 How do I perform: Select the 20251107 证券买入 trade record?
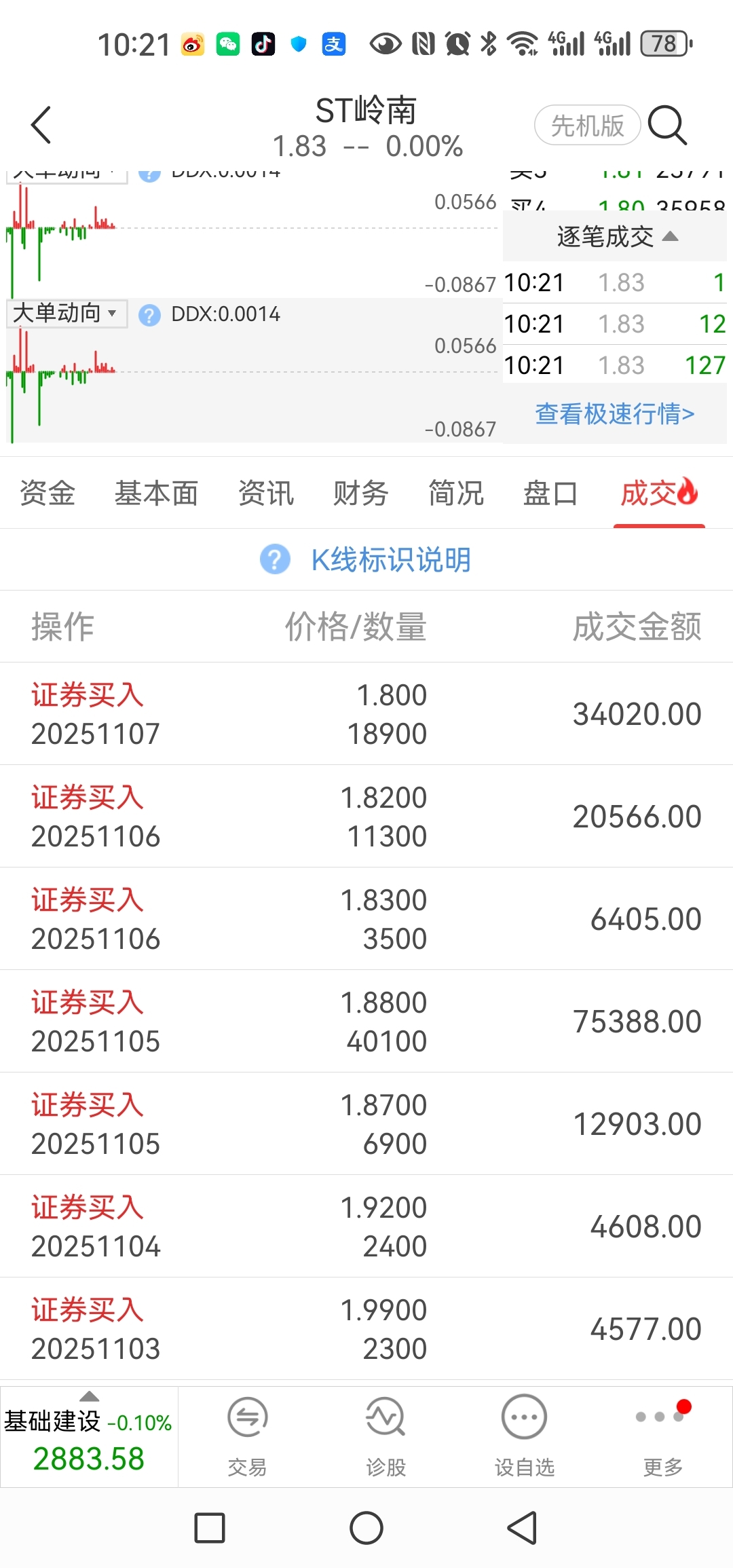coord(366,714)
